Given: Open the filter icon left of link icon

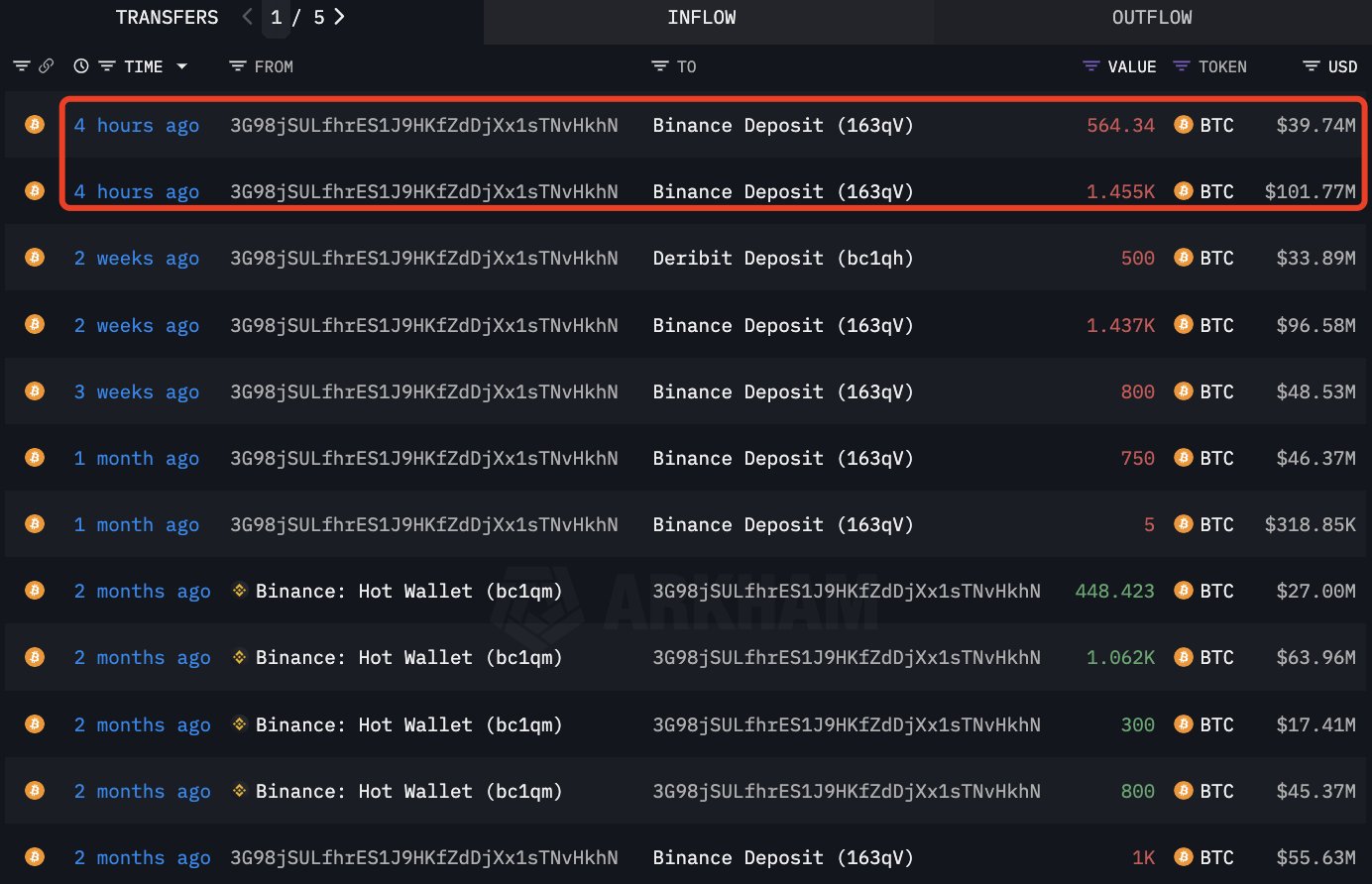Looking at the screenshot, I should [21, 66].
